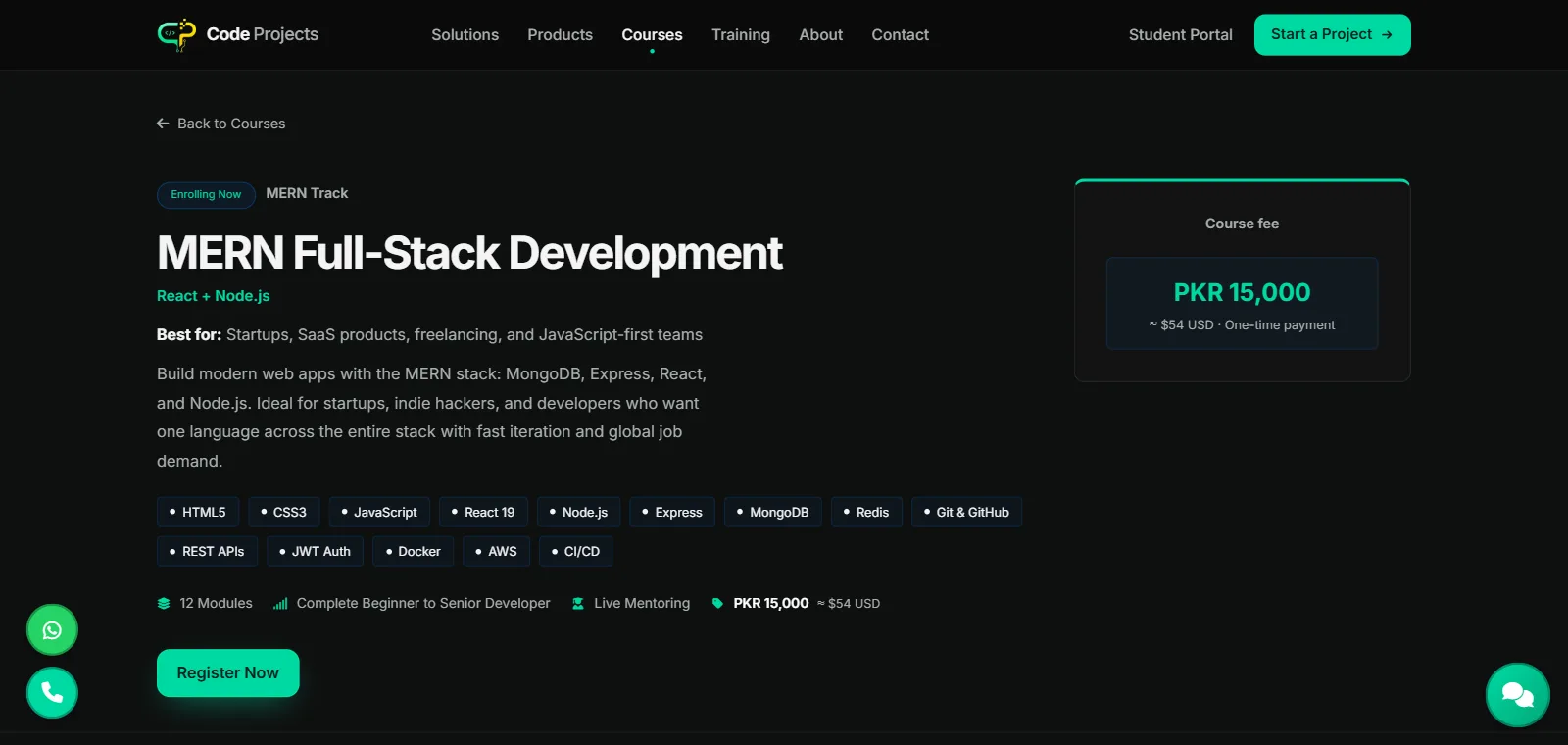Click the Docker skill tag

[x=413, y=551]
